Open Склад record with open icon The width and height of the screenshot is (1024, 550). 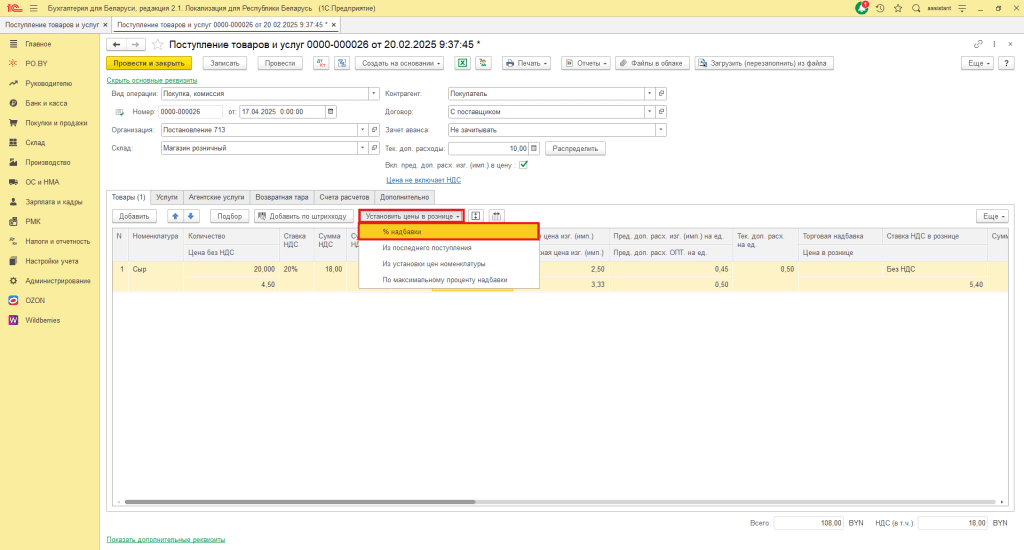374,148
